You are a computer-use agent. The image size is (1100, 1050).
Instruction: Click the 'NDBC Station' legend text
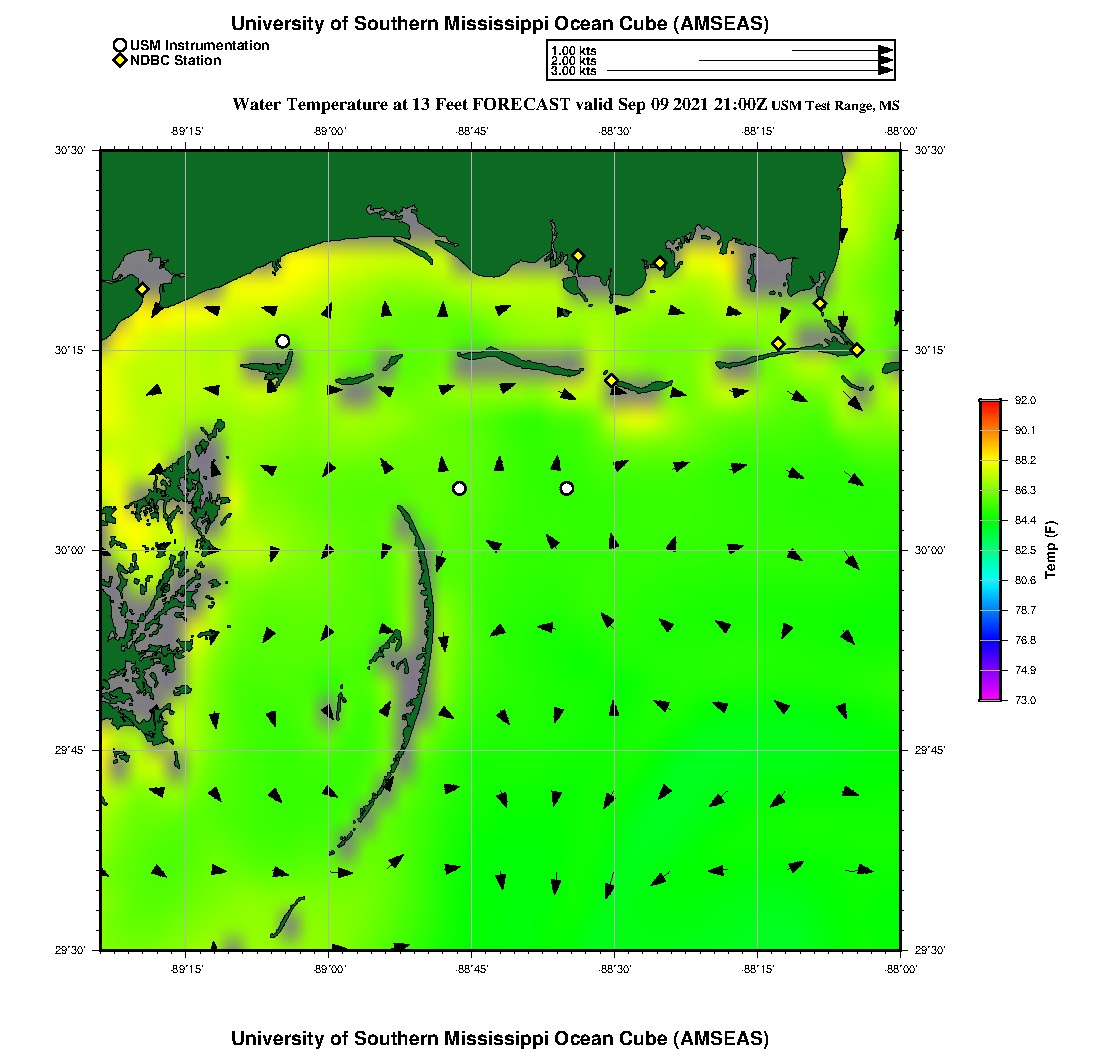pos(176,61)
